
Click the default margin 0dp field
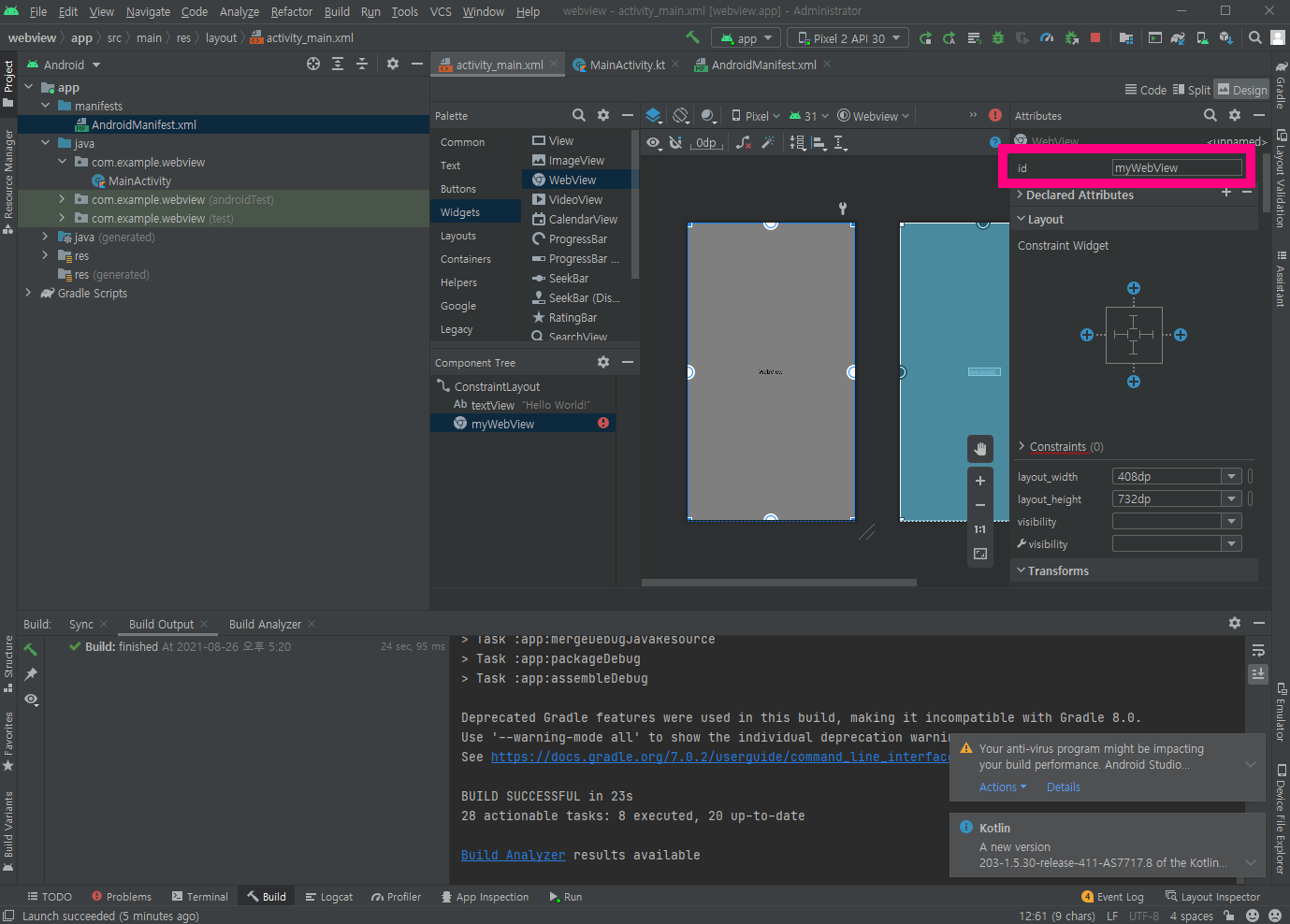706,142
